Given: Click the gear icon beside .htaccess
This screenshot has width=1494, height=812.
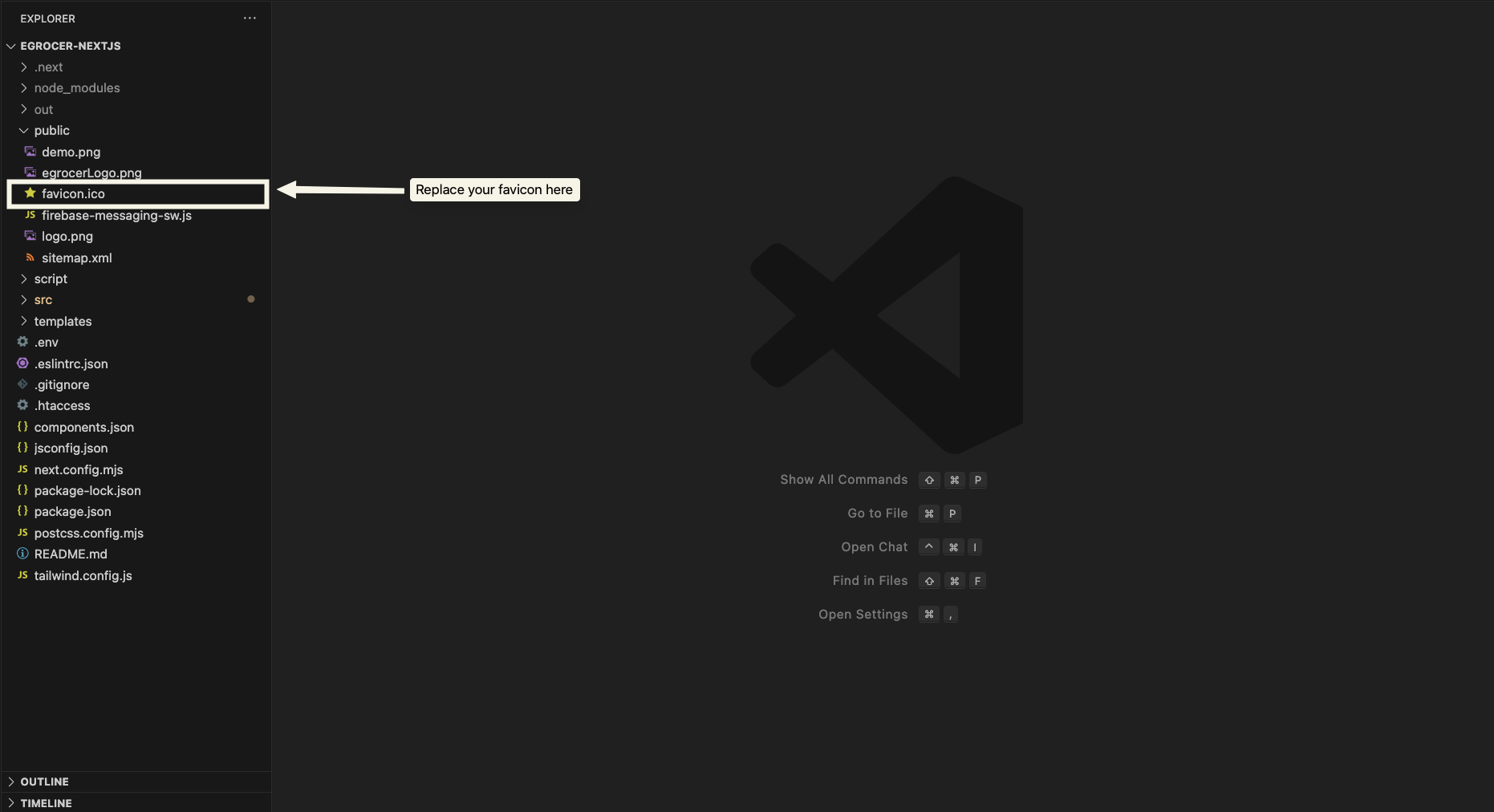Looking at the screenshot, I should click(22, 405).
